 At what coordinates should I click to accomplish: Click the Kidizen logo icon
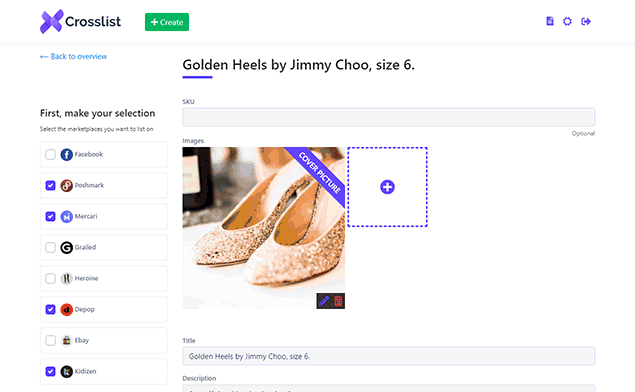[x=66, y=371]
